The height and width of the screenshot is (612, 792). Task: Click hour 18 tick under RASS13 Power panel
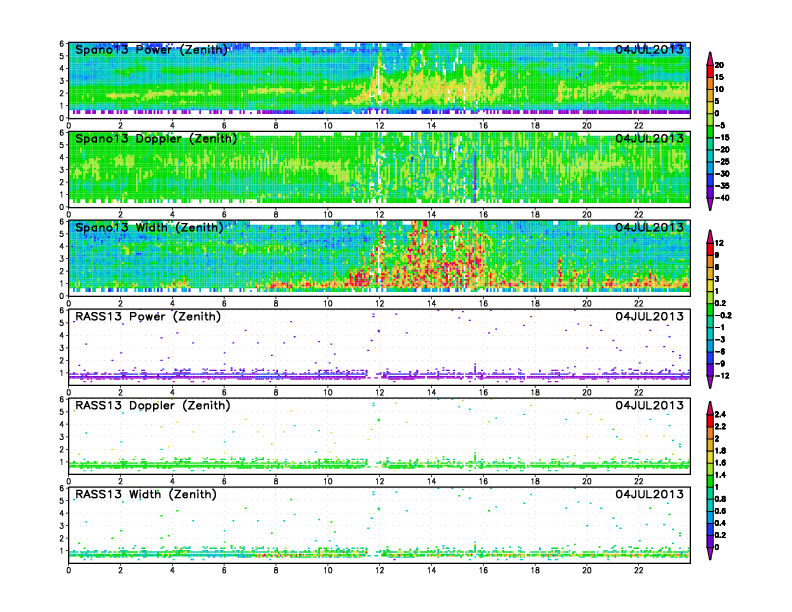535,392
